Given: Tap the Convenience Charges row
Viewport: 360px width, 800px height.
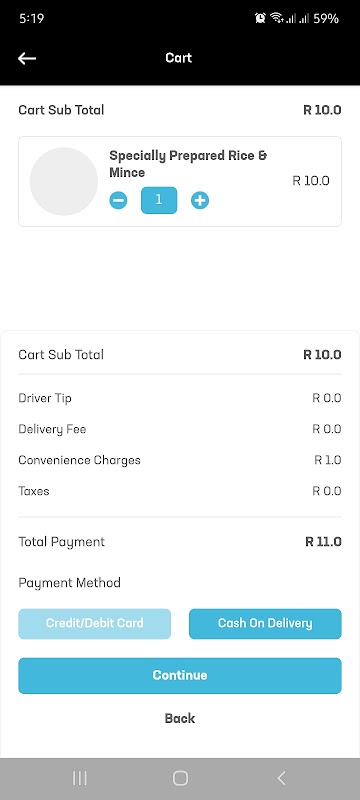Looking at the screenshot, I should pos(180,460).
